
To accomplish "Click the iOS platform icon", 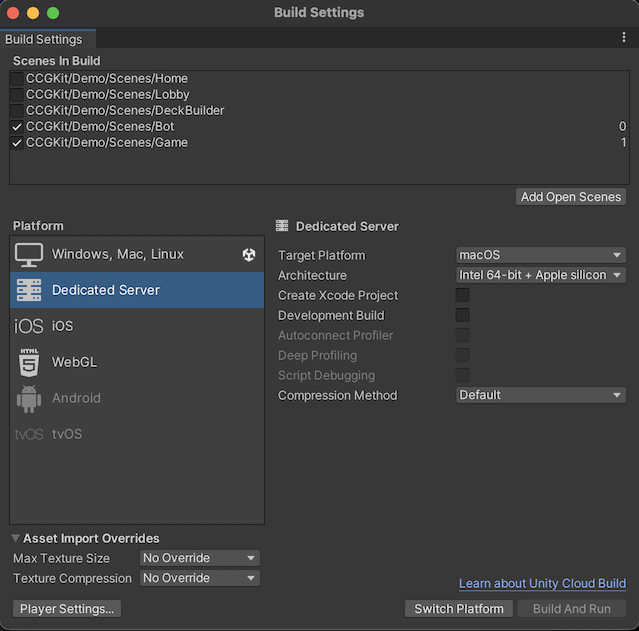I will 29,326.
